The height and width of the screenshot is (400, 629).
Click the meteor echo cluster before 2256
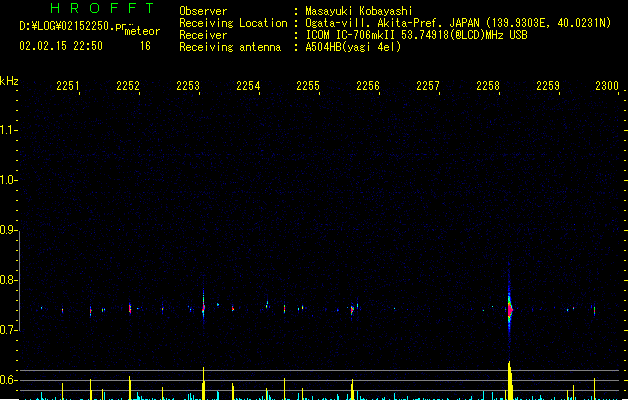tap(353, 309)
